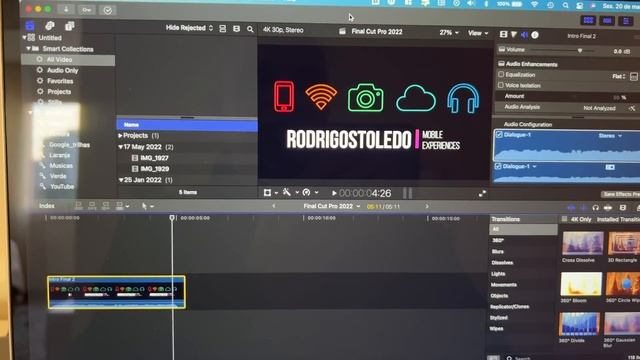Open the Stereo channel dropdown on Dialogue-1
640x360 pixels.
click(x=610, y=136)
